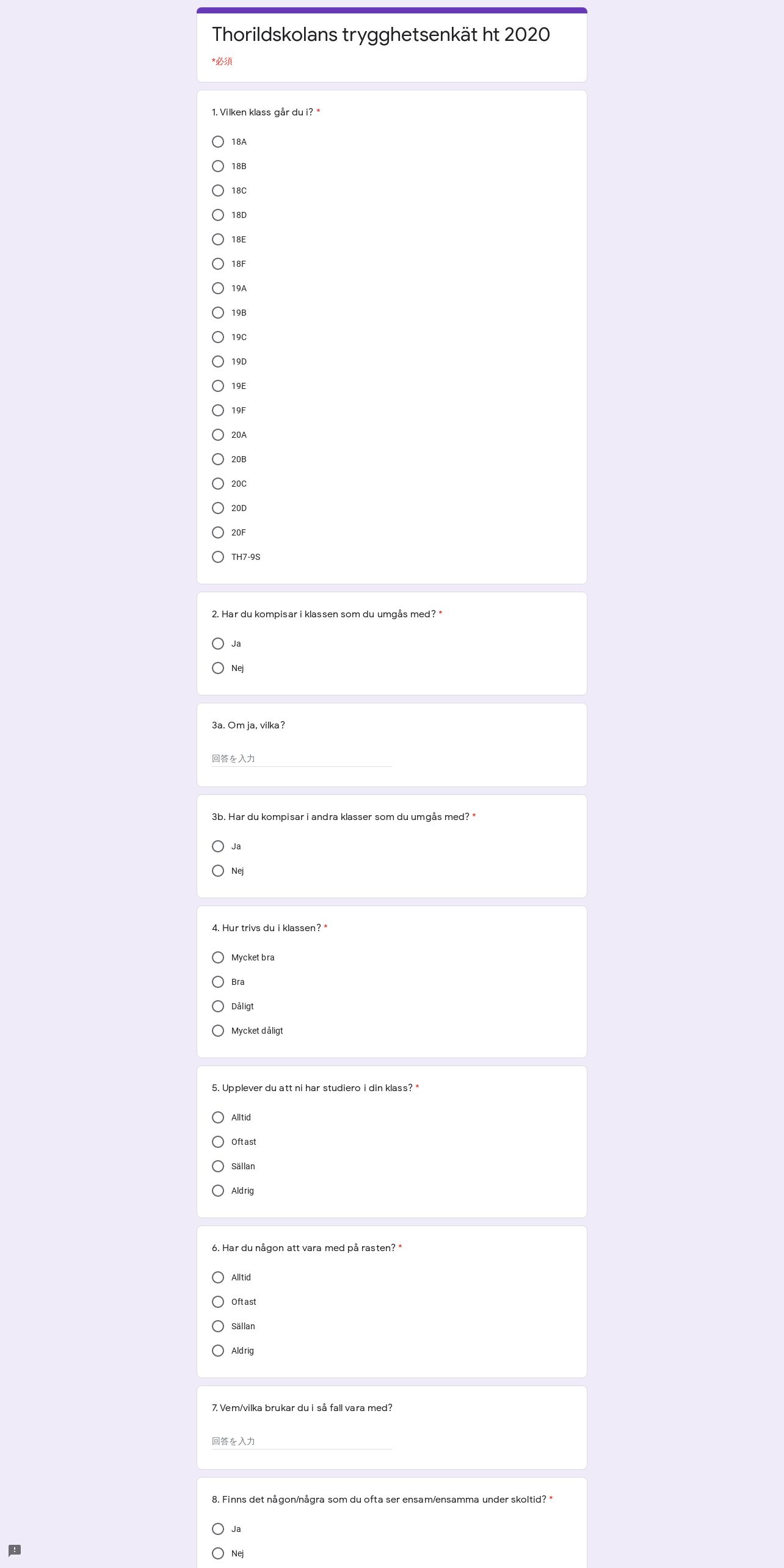This screenshot has width=784, height=1568.
Task: Choose Ja for question 3b andra klasser
Action: [x=218, y=846]
